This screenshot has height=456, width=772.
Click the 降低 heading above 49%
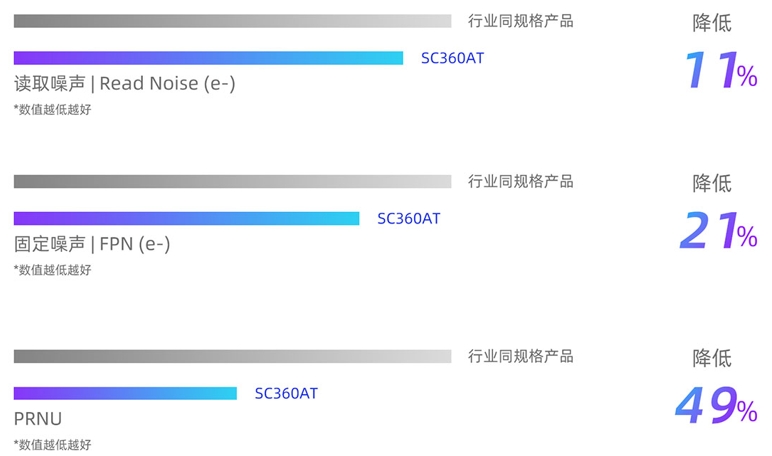click(712, 358)
